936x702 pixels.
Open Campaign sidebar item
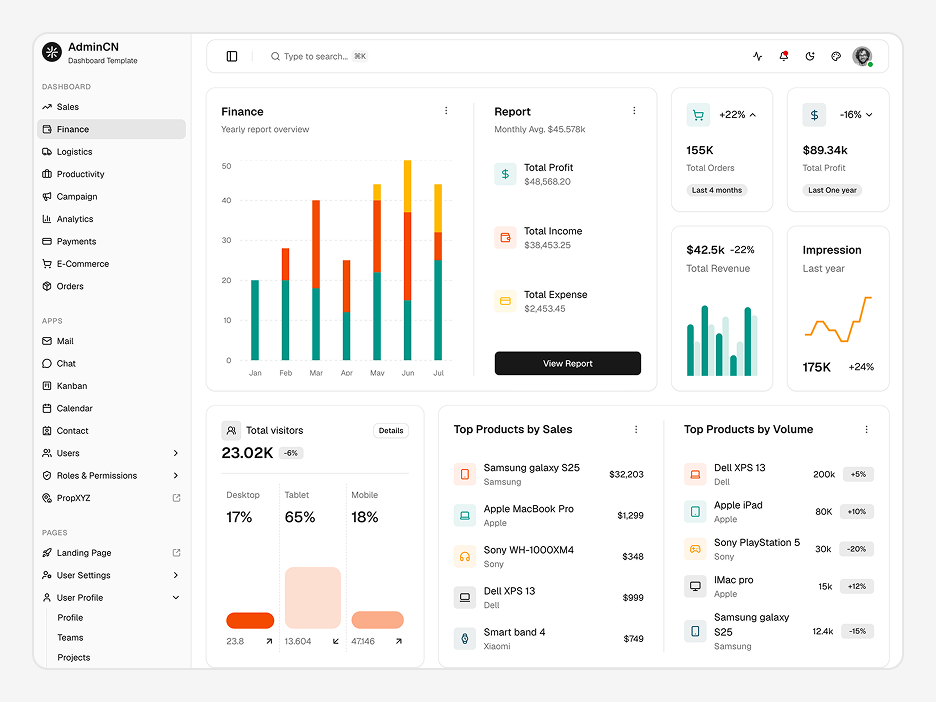[x=111, y=196]
